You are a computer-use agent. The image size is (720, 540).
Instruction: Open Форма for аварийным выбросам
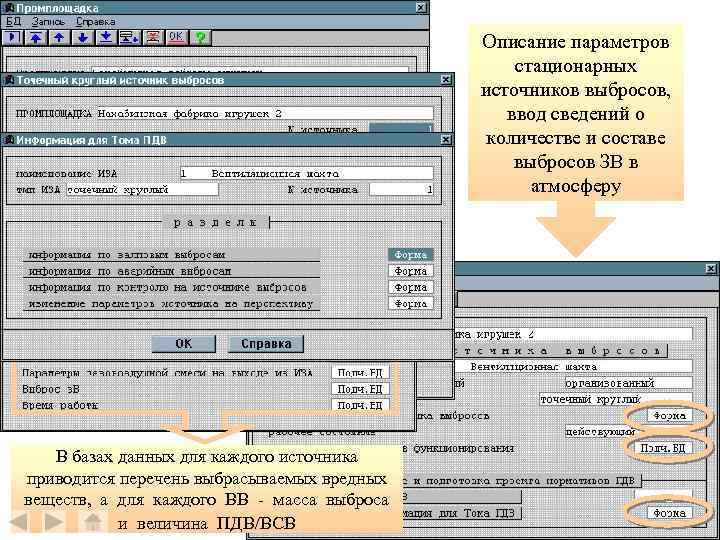coord(411,271)
